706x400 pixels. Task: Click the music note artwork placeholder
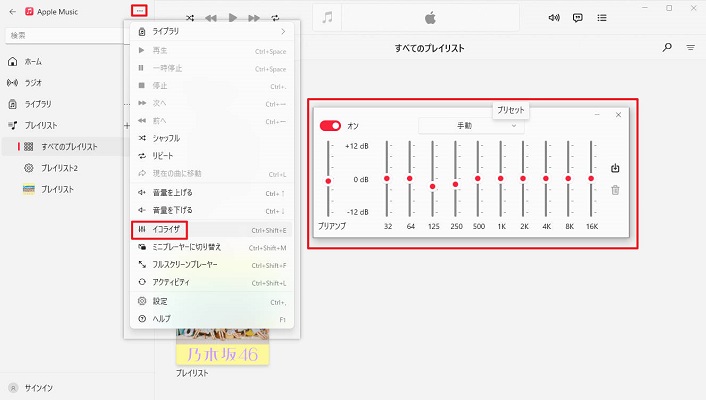[327, 18]
